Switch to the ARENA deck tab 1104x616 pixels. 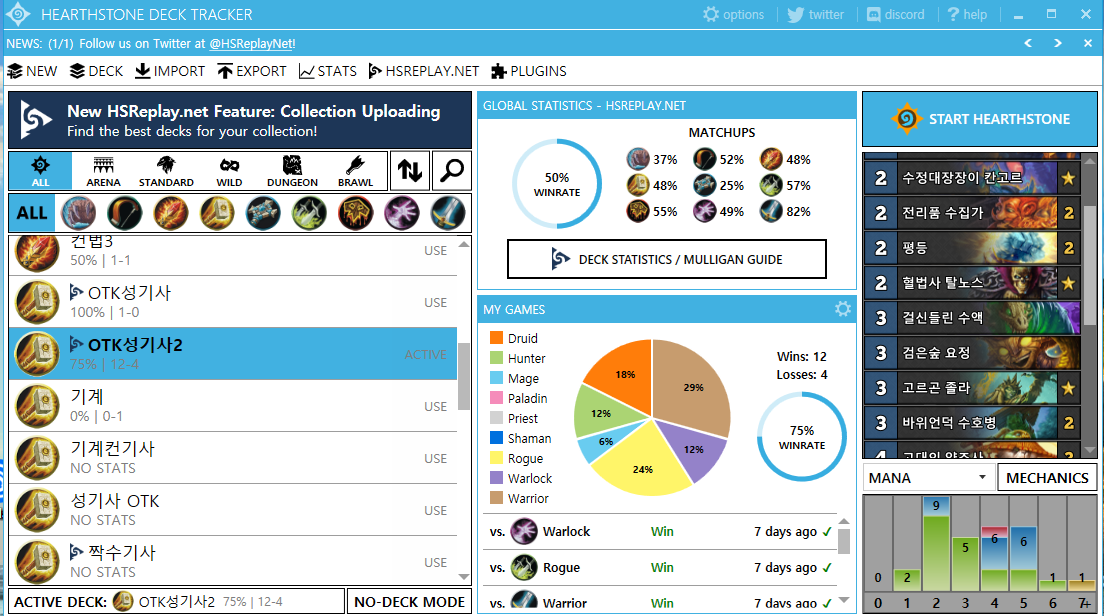104,171
